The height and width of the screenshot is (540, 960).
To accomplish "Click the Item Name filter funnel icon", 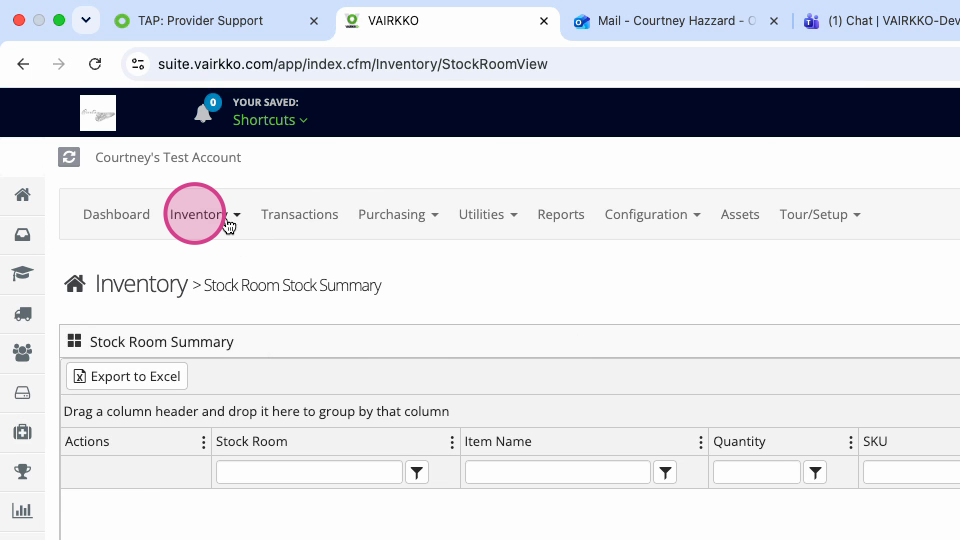I will pyautogui.click(x=666, y=473).
